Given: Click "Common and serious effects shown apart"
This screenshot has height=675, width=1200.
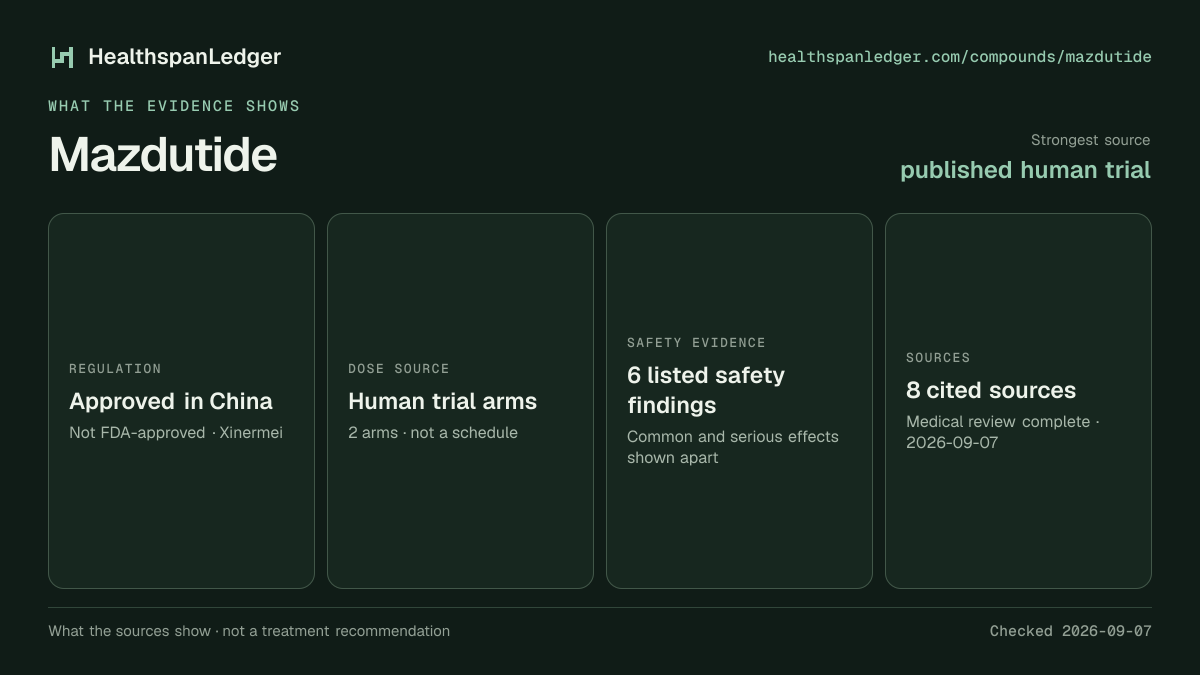Looking at the screenshot, I should 733,447.
